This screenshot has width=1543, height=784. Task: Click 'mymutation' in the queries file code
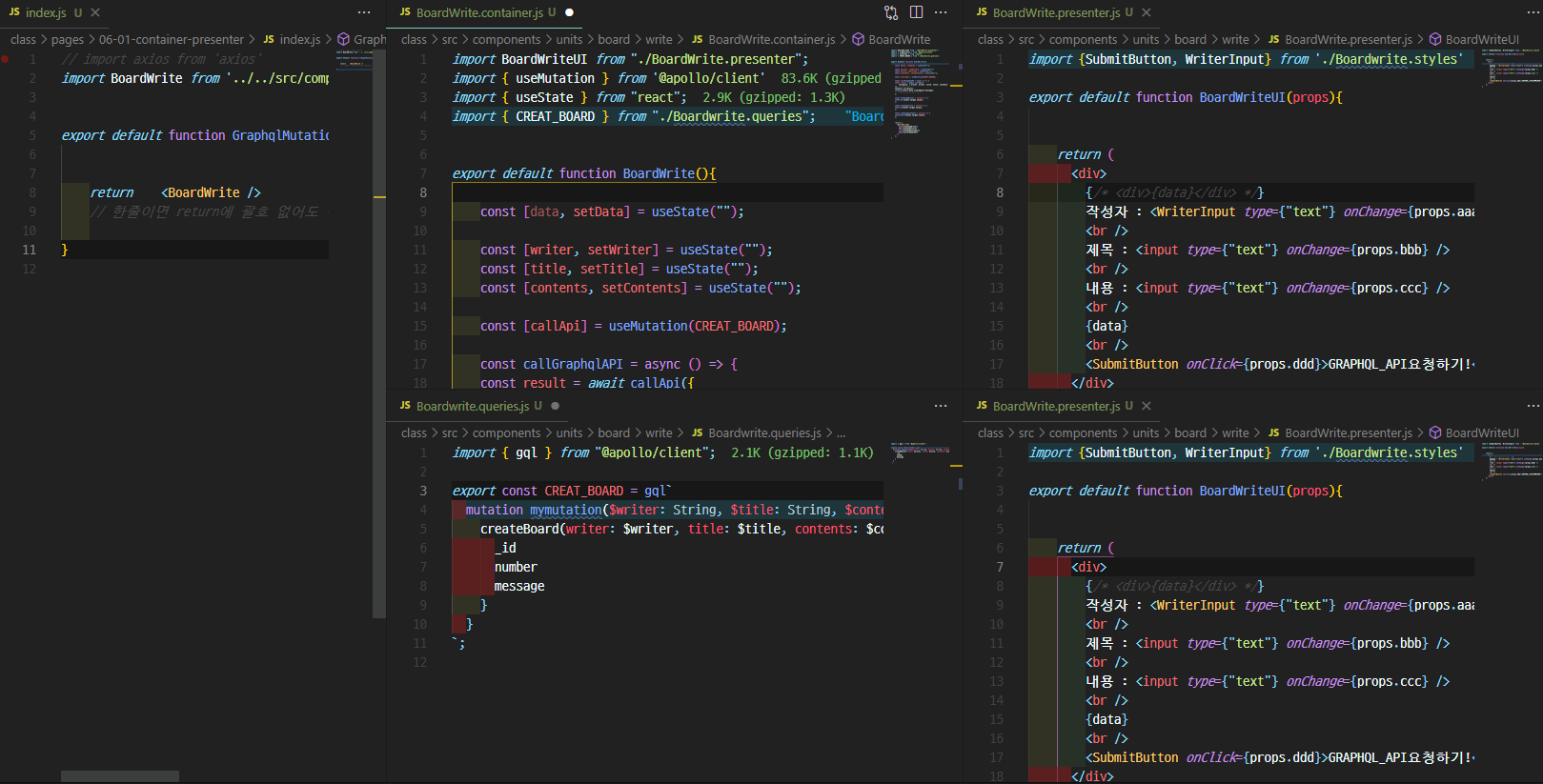tap(566, 510)
